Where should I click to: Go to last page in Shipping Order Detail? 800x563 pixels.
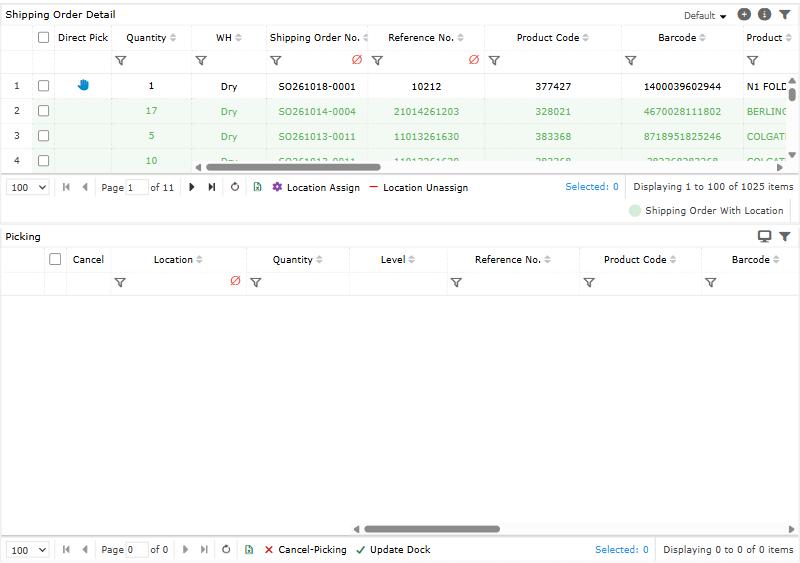212,187
